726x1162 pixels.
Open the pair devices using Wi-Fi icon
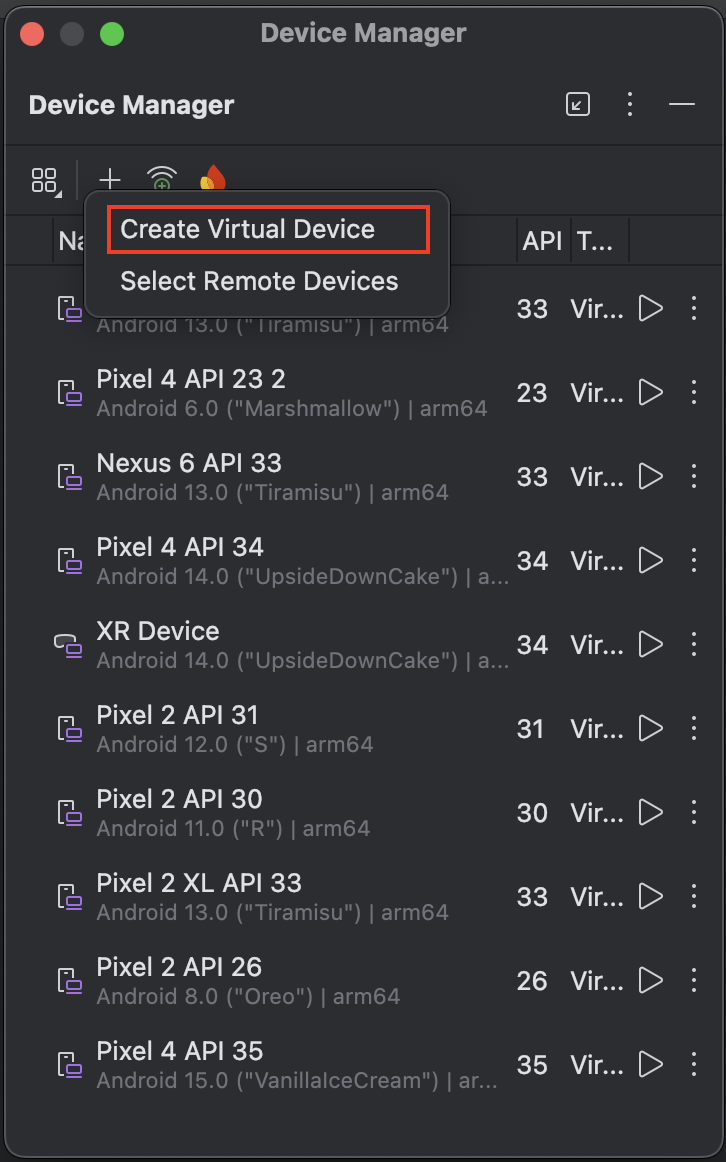[x=161, y=180]
